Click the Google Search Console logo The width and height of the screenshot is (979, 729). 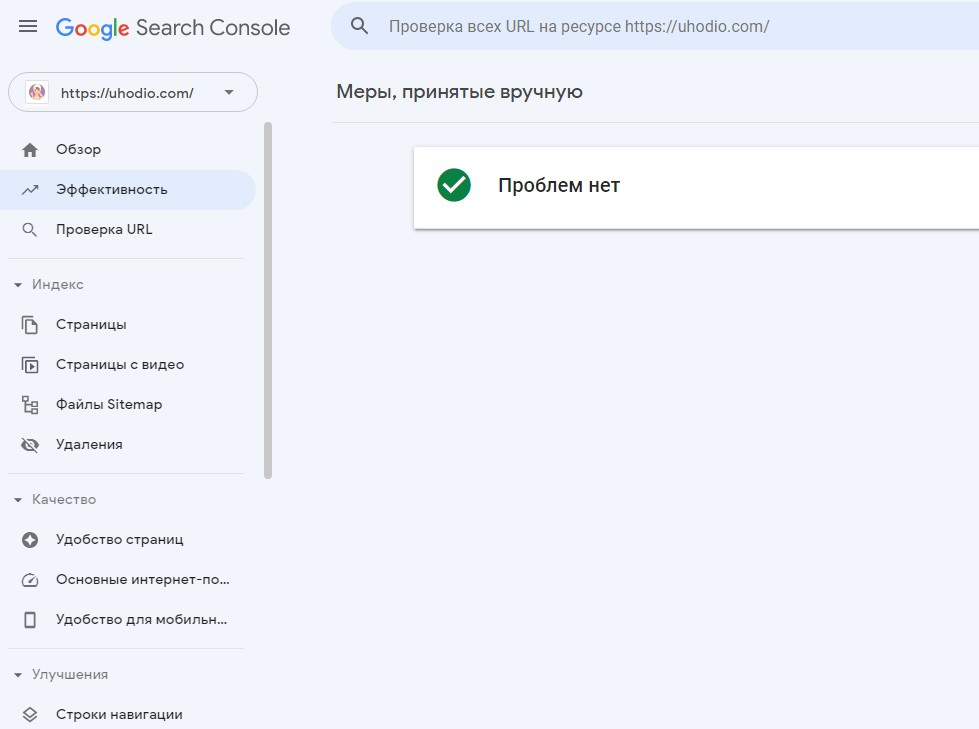[x=173, y=27]
